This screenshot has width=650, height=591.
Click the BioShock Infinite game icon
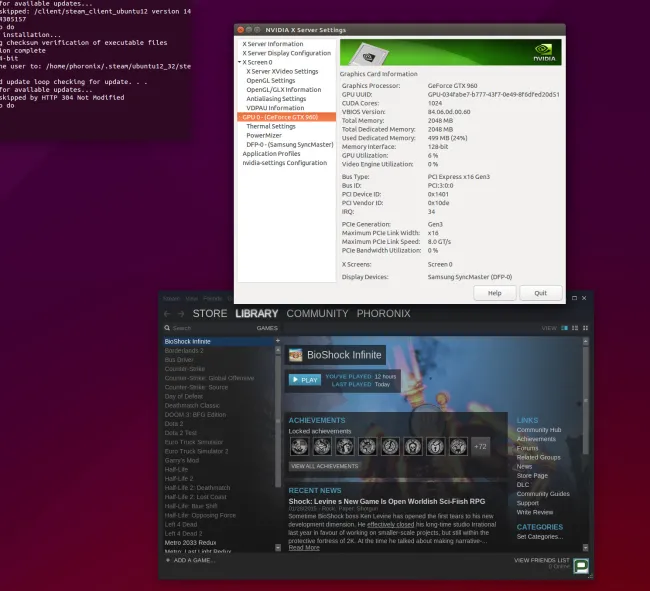click(296, 355)
